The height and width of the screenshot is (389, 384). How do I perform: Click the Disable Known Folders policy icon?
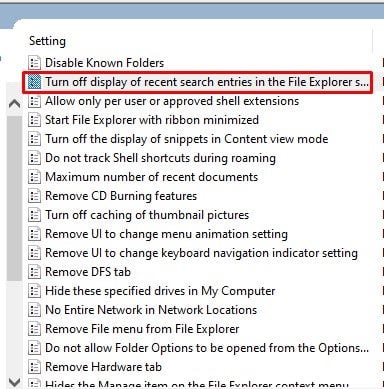tap(34, 63)
